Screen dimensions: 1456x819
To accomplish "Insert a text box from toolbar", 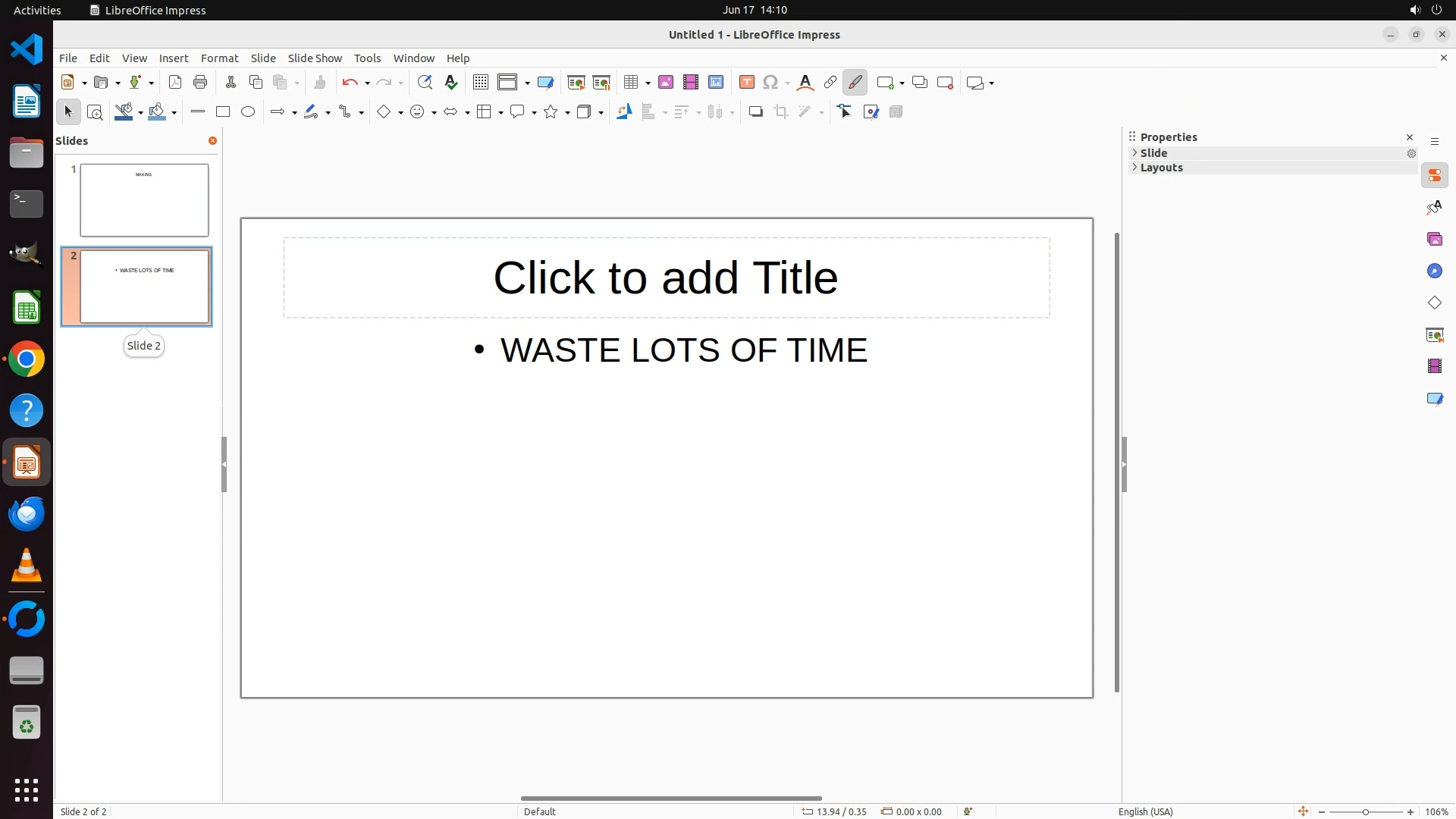I will [x=747, y=83].
